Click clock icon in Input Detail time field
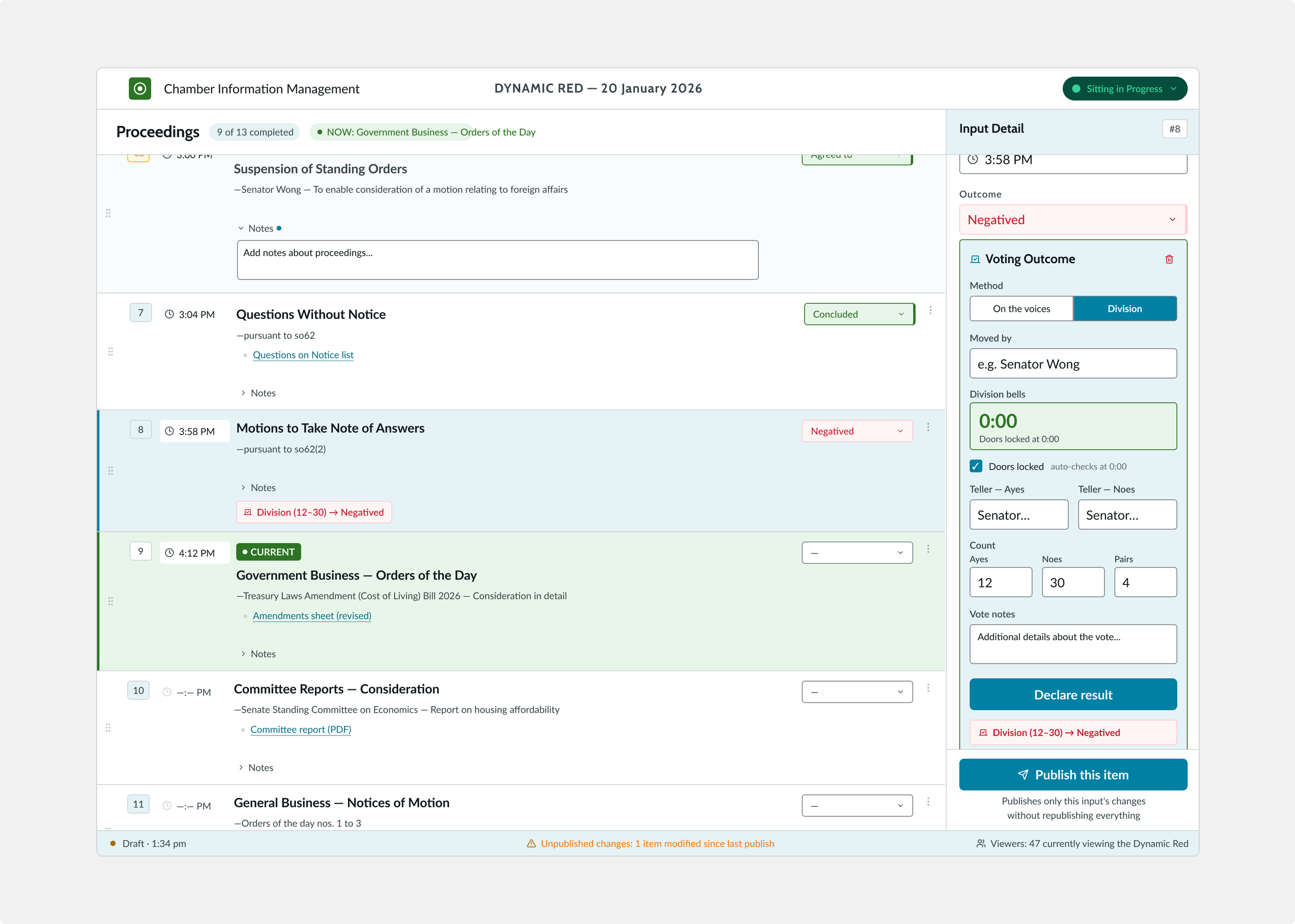1295x924 pixels. pos(973,160)
